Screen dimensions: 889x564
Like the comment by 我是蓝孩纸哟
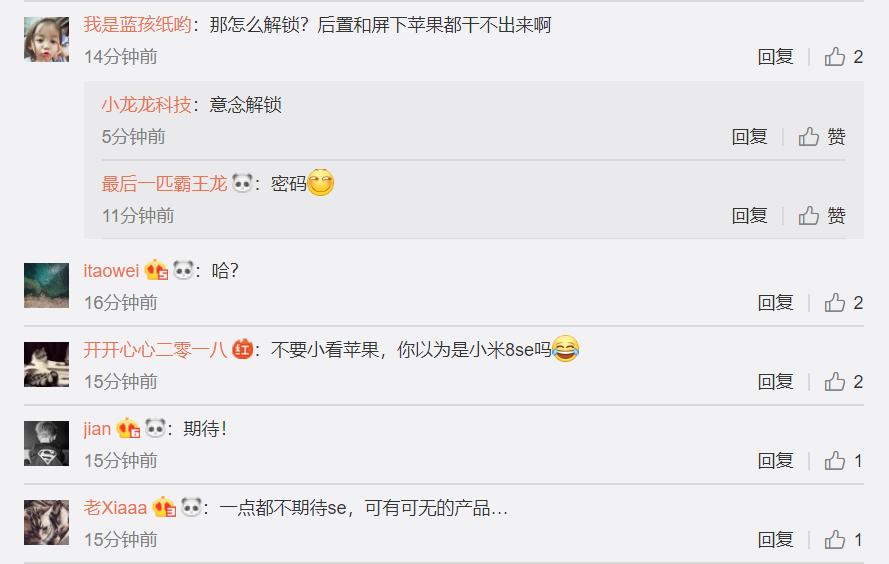click(x=843, y=57)
